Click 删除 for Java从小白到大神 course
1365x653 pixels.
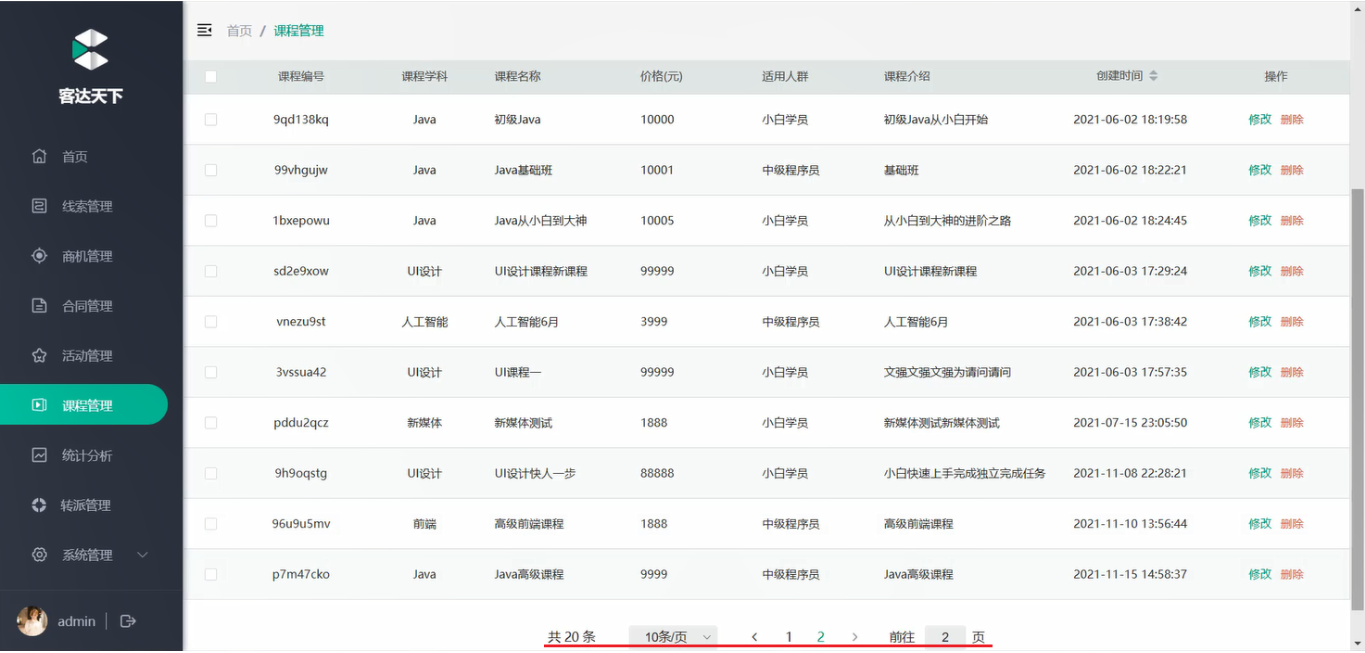click(1292, 220)
